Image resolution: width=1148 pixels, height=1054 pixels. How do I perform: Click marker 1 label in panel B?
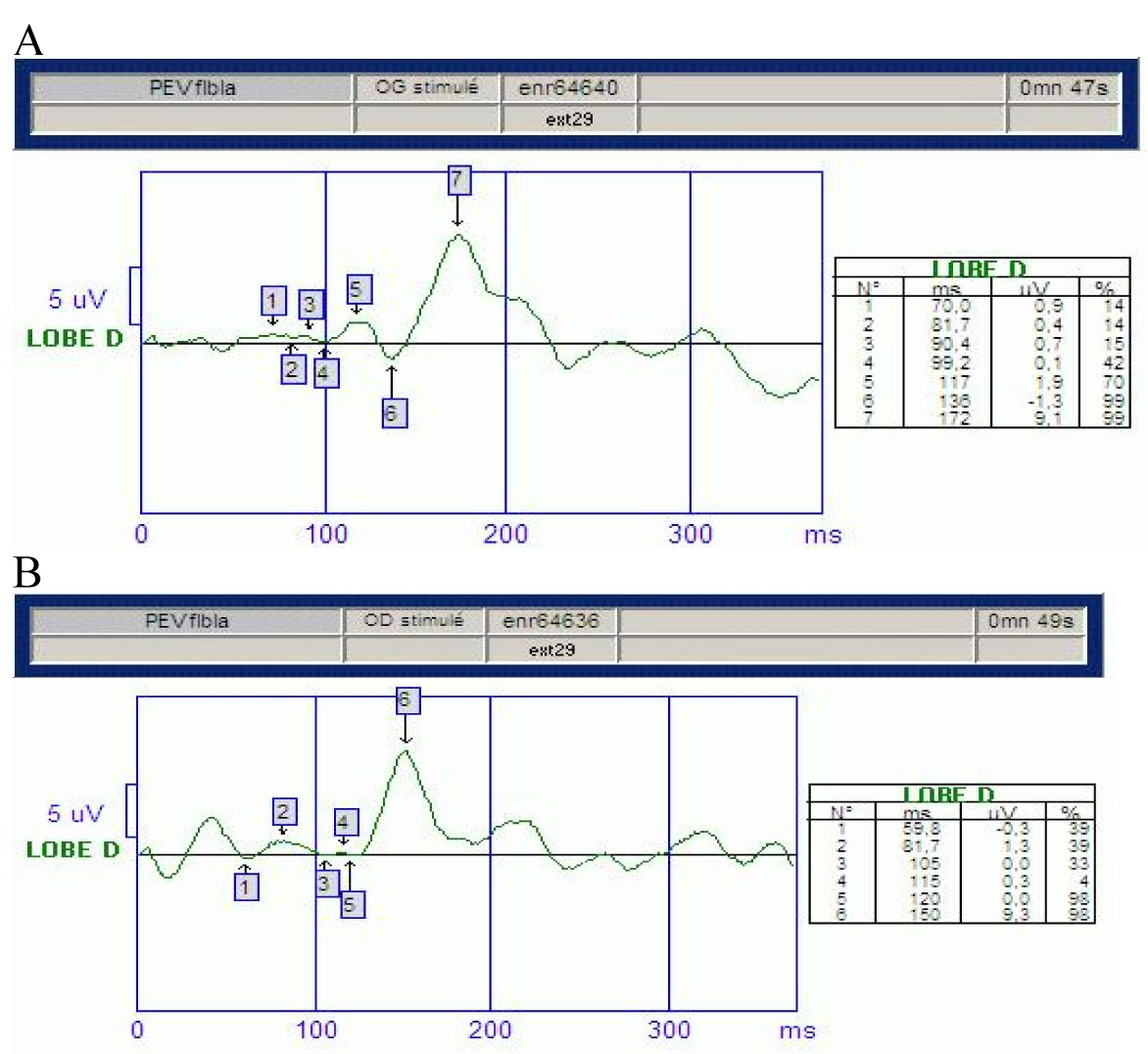[x=246, y=886]
